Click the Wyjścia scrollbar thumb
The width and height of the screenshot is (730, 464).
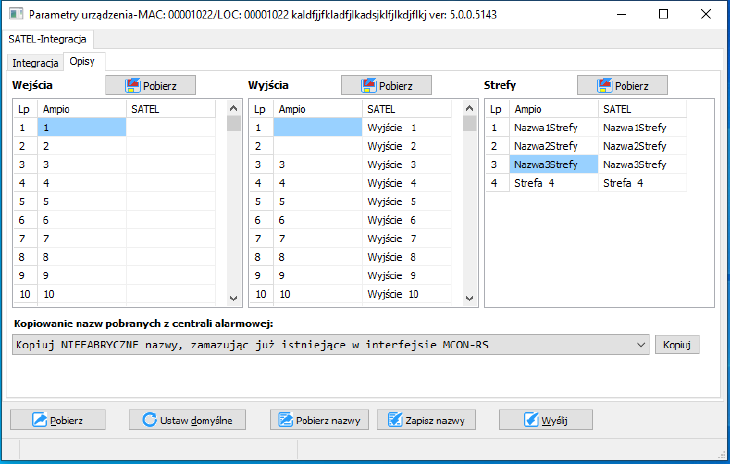click(x=469, y=123)
